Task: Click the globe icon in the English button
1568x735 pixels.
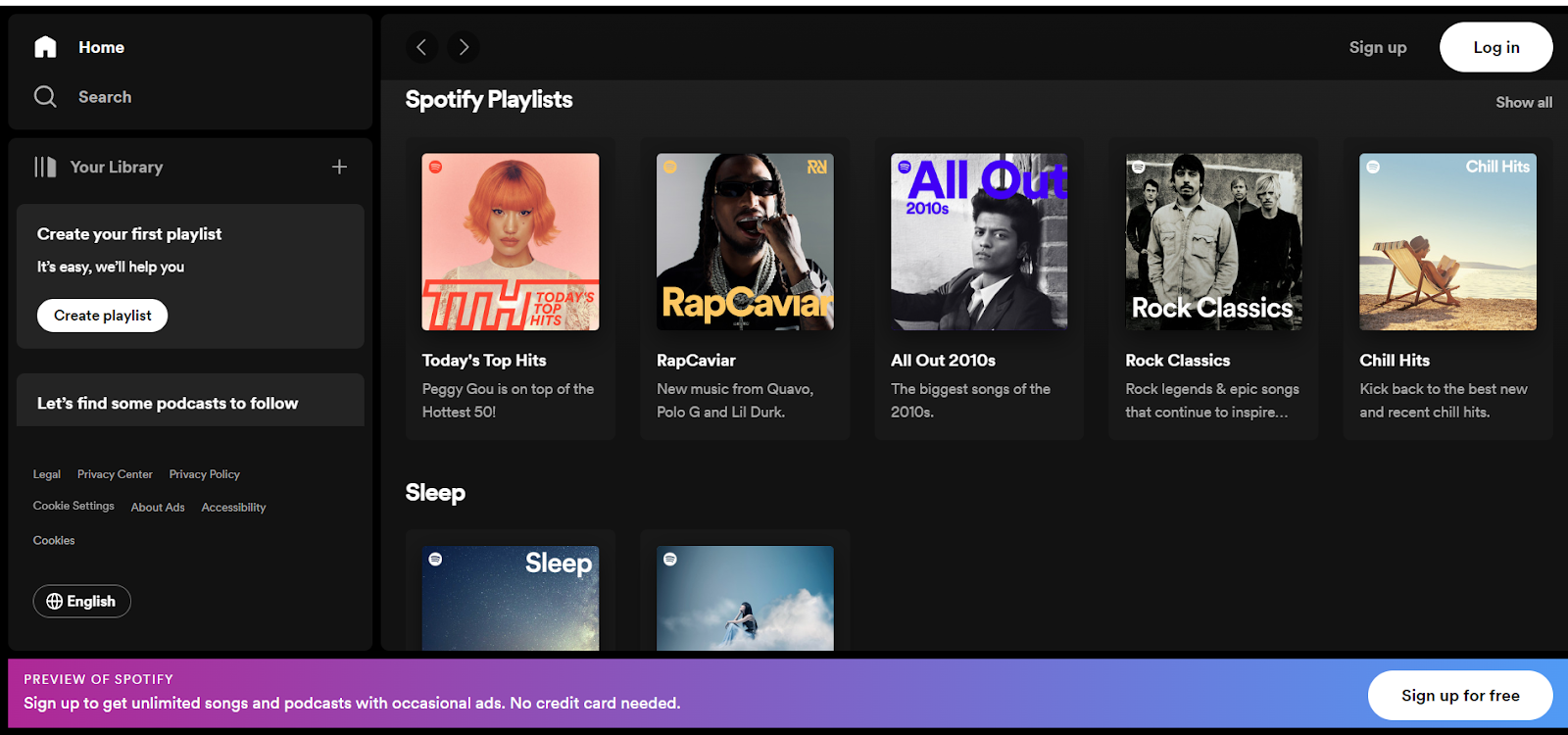Action: point(55,602)
